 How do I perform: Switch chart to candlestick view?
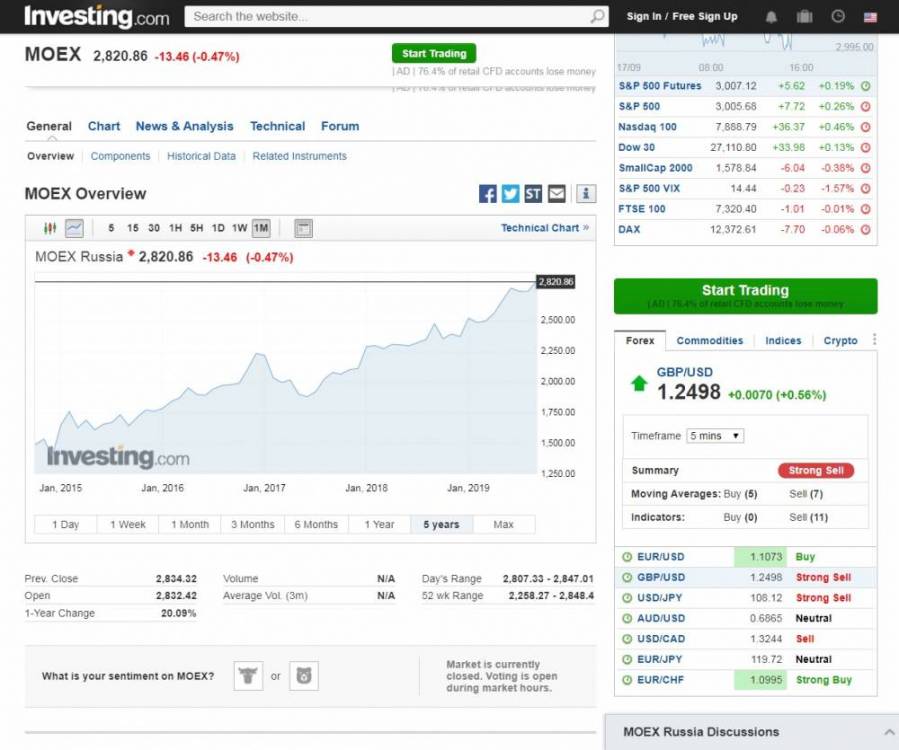[50, 228]
